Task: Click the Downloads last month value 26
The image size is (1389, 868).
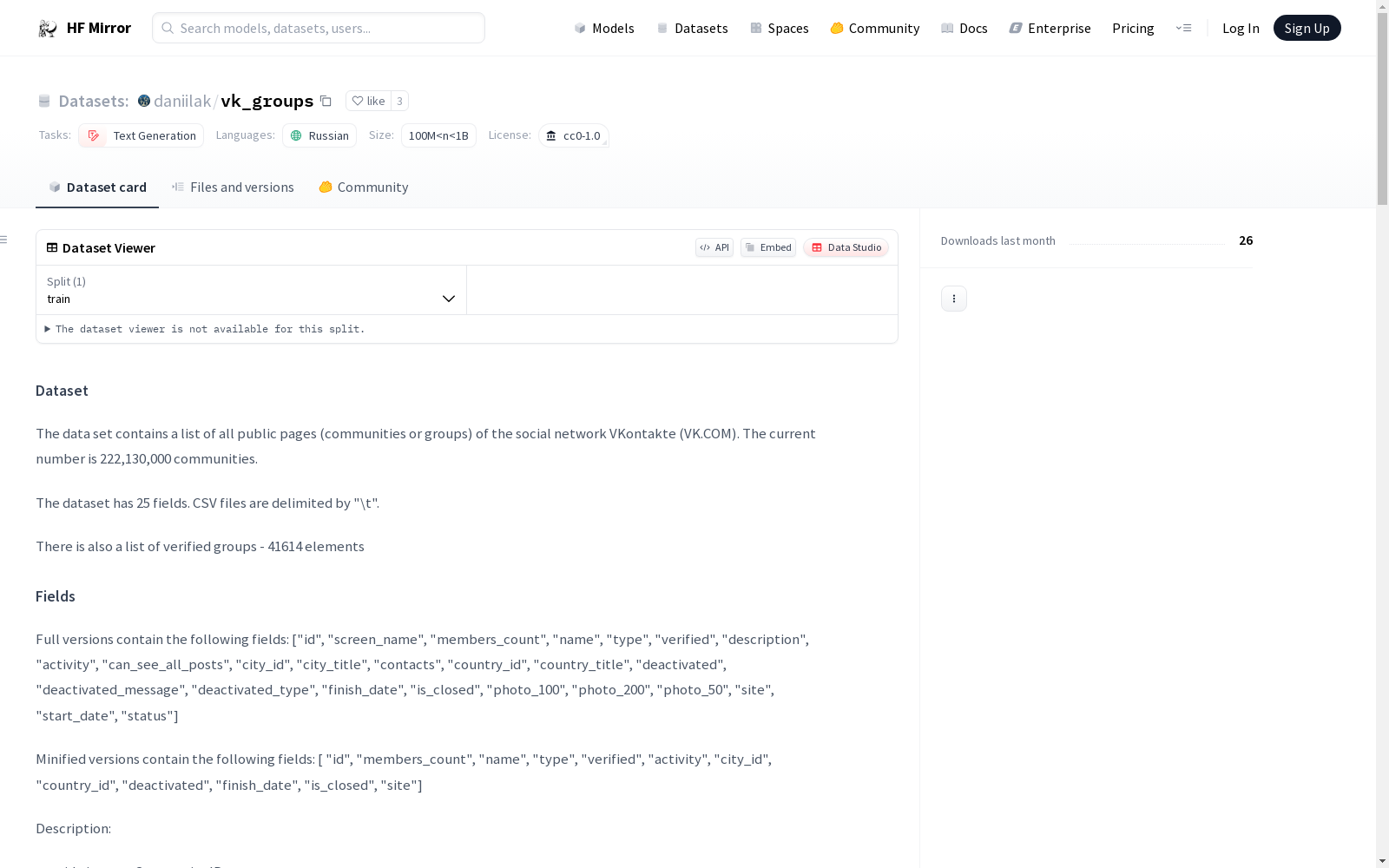Action: (1246, 240)
